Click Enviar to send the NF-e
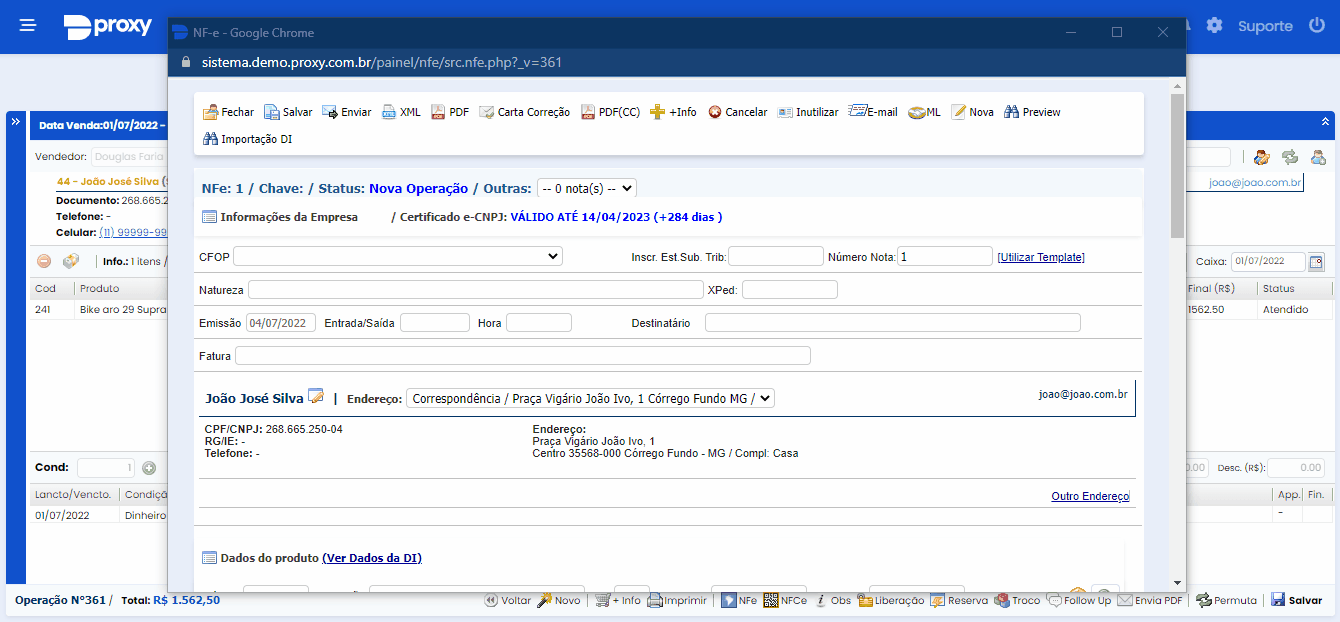The width and height of the screenshot is (1340, 622). (346, 112)
